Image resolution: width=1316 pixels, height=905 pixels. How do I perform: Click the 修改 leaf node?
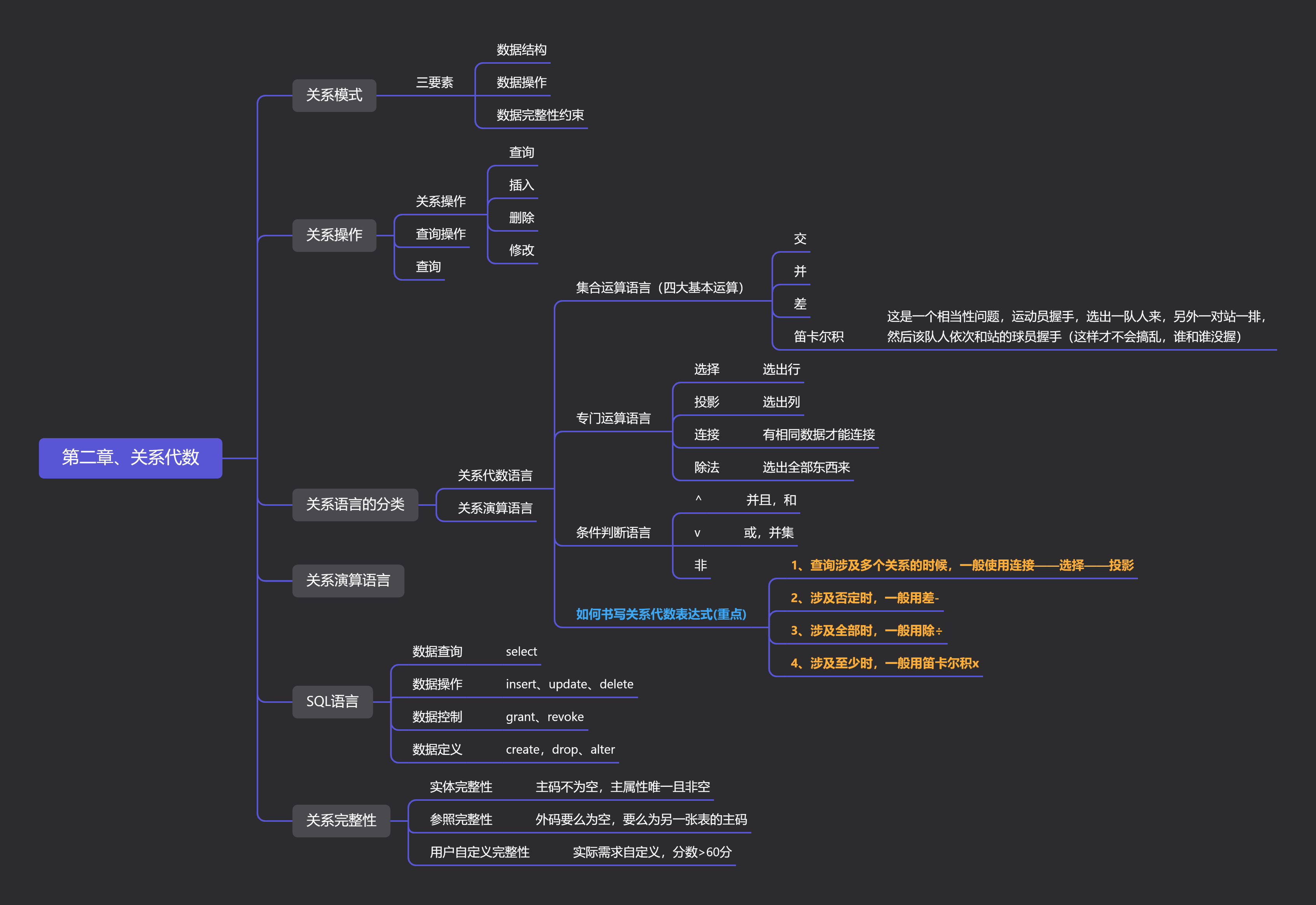click(521, 250)
